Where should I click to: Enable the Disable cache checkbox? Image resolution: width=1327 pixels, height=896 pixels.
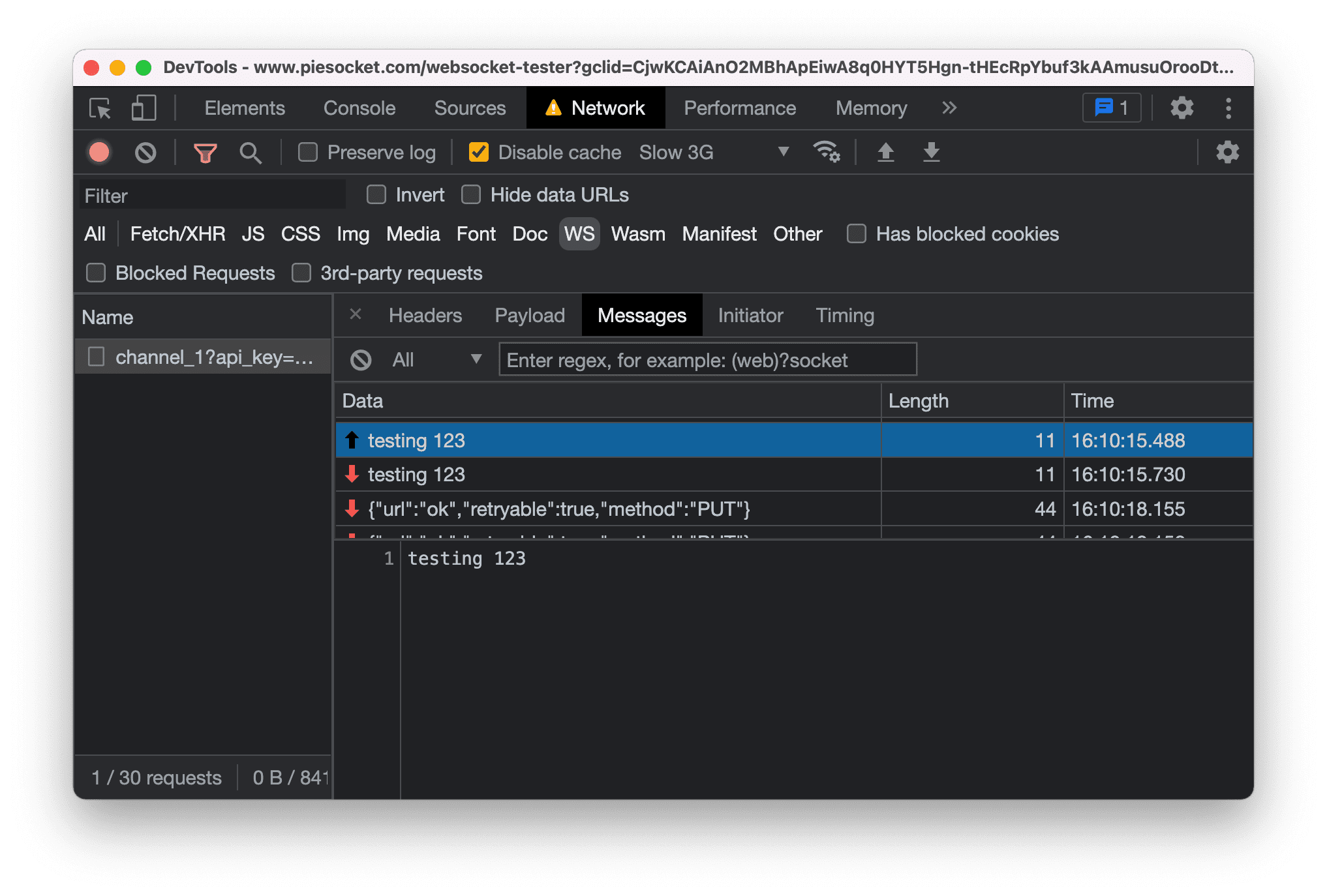481,153
